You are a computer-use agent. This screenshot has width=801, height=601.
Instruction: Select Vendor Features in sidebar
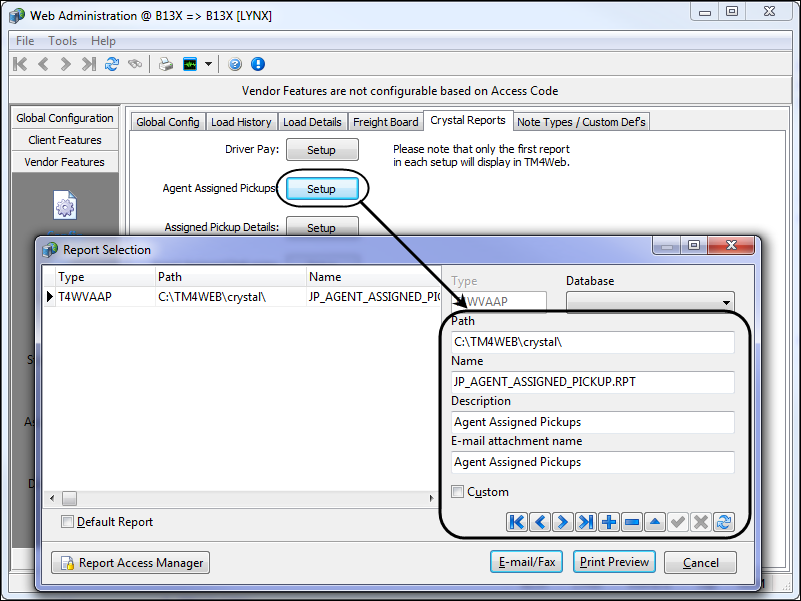point(65,162)
